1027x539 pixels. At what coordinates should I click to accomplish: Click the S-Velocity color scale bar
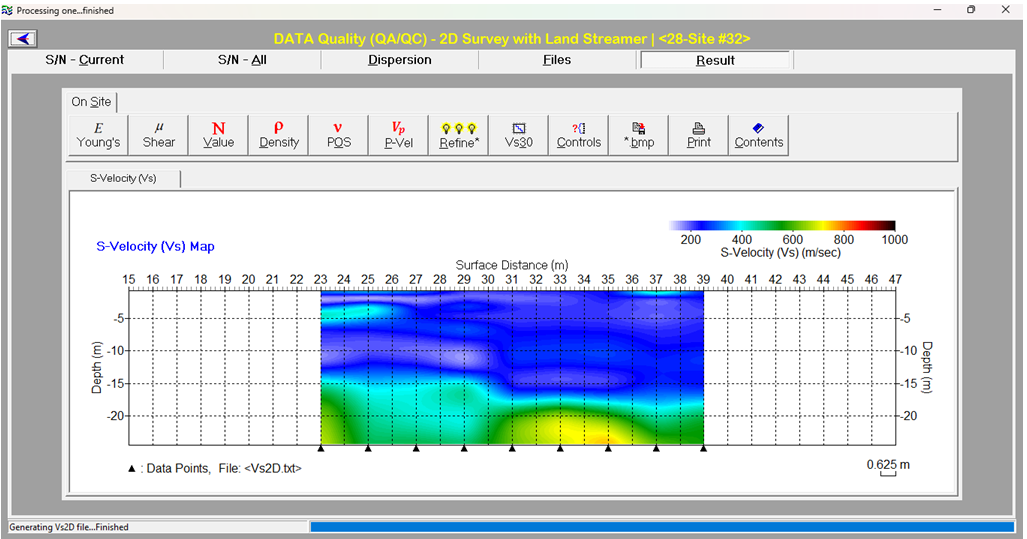[x=782, y=226]
